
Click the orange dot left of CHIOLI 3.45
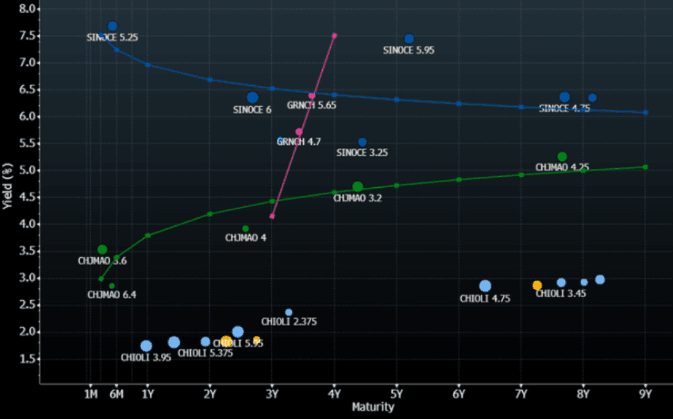[x=537, y=285]
